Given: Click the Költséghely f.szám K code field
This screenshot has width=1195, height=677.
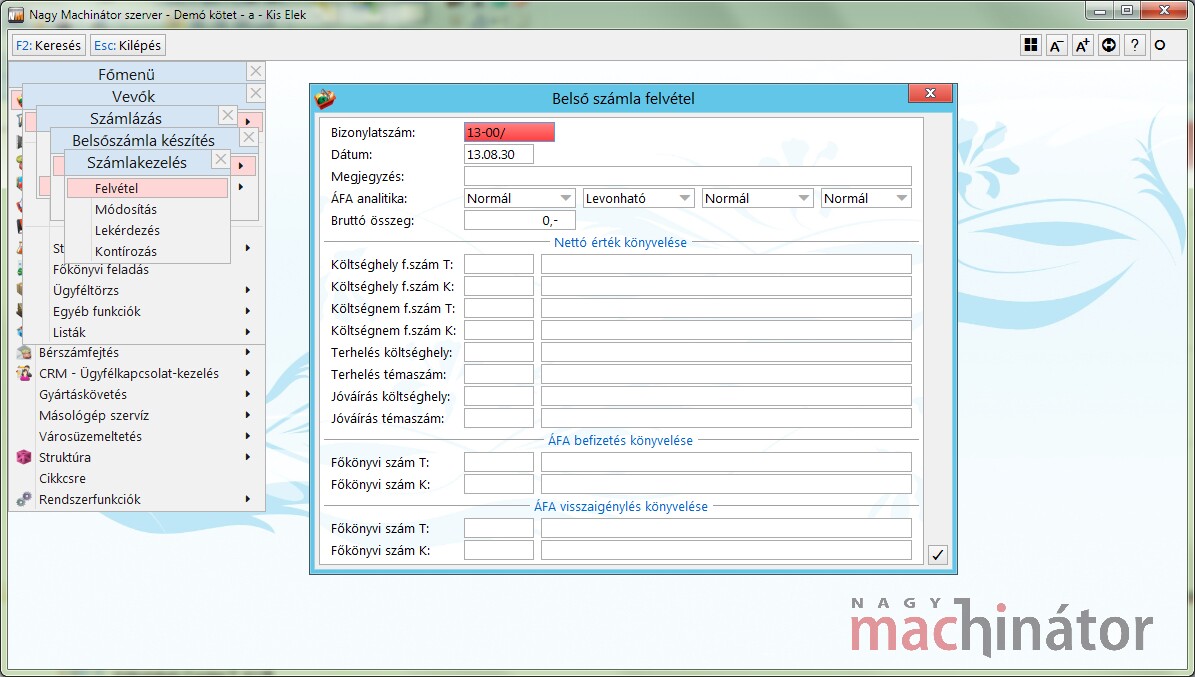Looking at the screenshot, I should [498, 287].
